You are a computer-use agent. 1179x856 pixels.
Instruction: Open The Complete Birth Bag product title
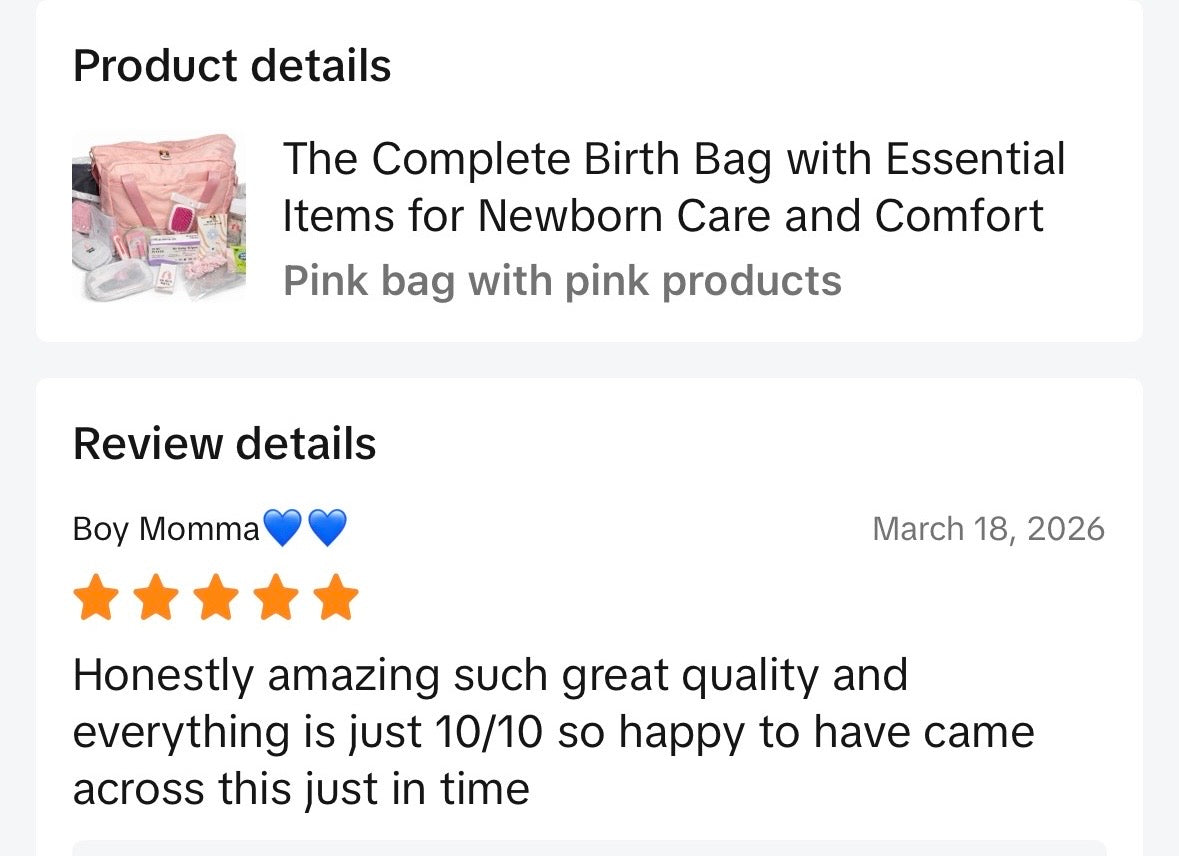[673, 160]
